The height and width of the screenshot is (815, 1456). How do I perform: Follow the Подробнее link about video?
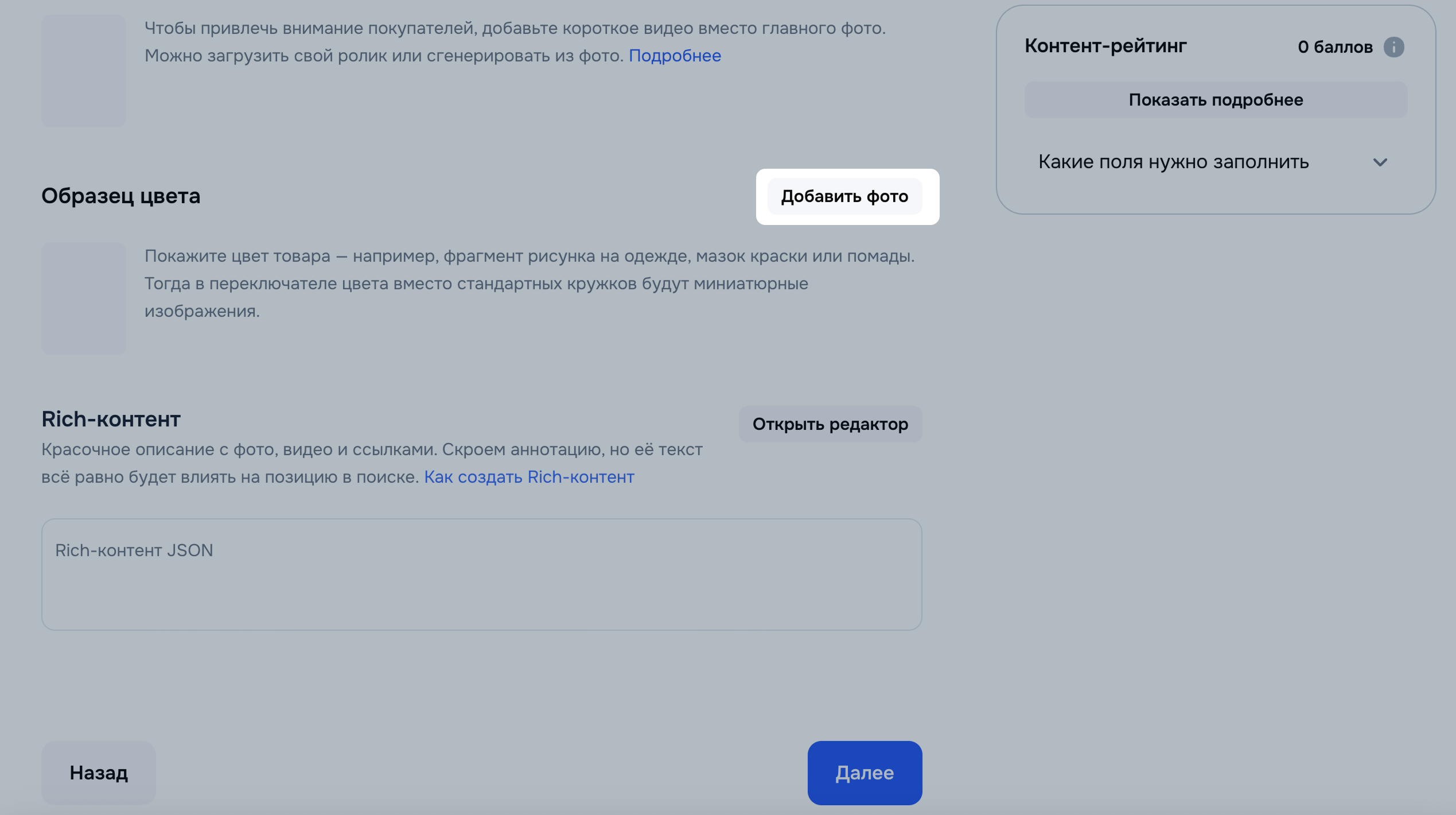click(675, 56)
